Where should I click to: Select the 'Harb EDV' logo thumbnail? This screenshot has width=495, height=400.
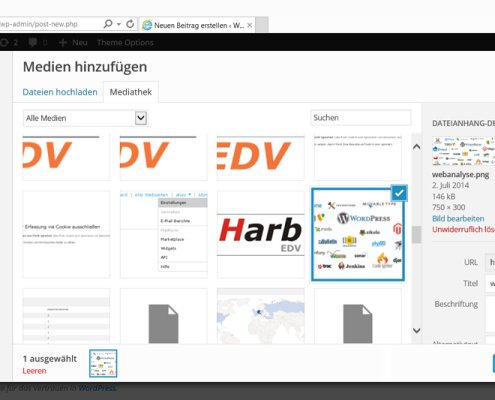coord(261,234)
